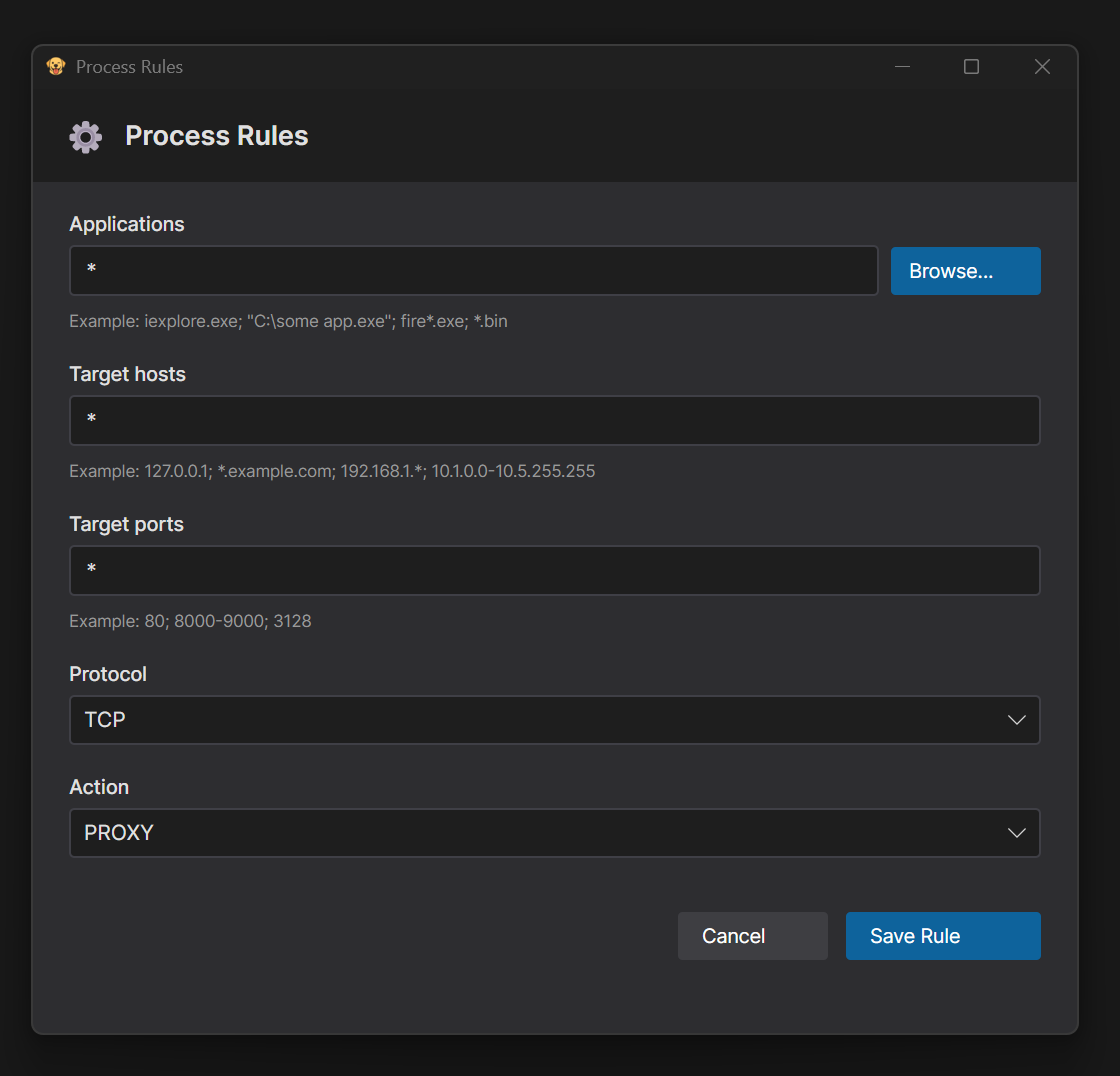The width and height of the screenshot is (1120, 1076).
Task: Click the Target ports label
Action: pyautogui.click(x=126, y=524)
